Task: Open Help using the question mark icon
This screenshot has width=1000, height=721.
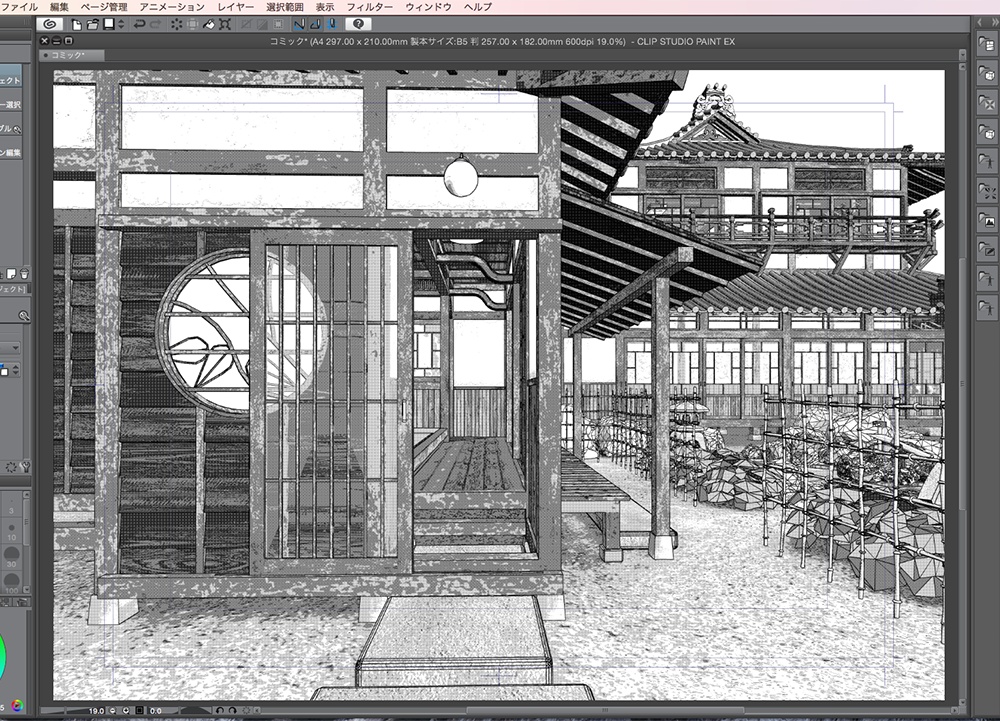Action: coord(358,25)
